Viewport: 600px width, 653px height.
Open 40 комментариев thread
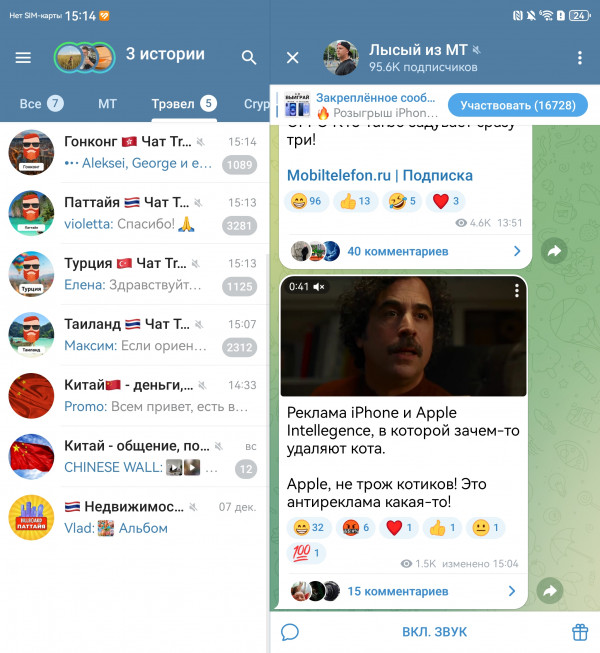[x=398, y=252]
